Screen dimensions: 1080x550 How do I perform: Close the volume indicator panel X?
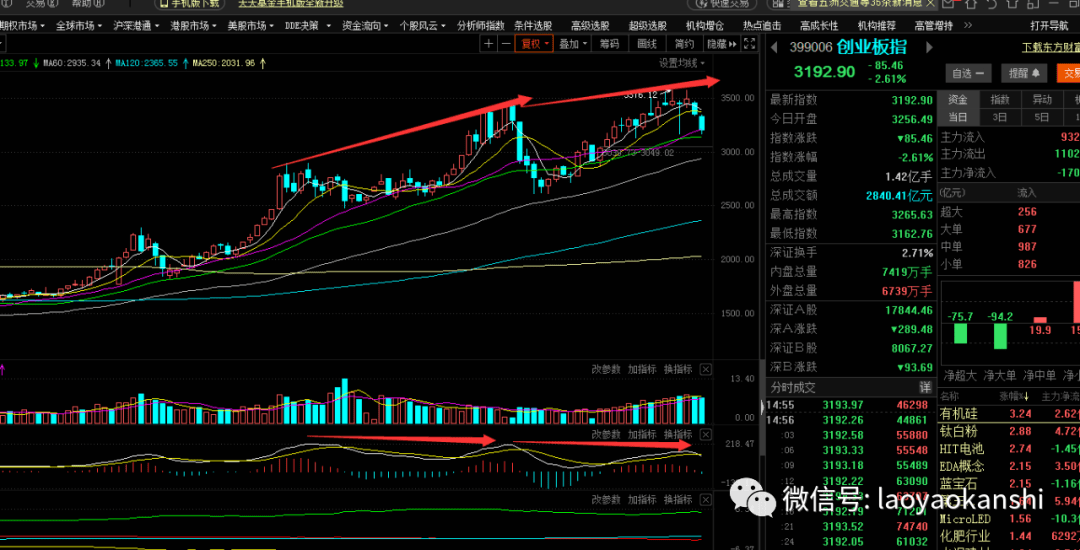point(706,369)
